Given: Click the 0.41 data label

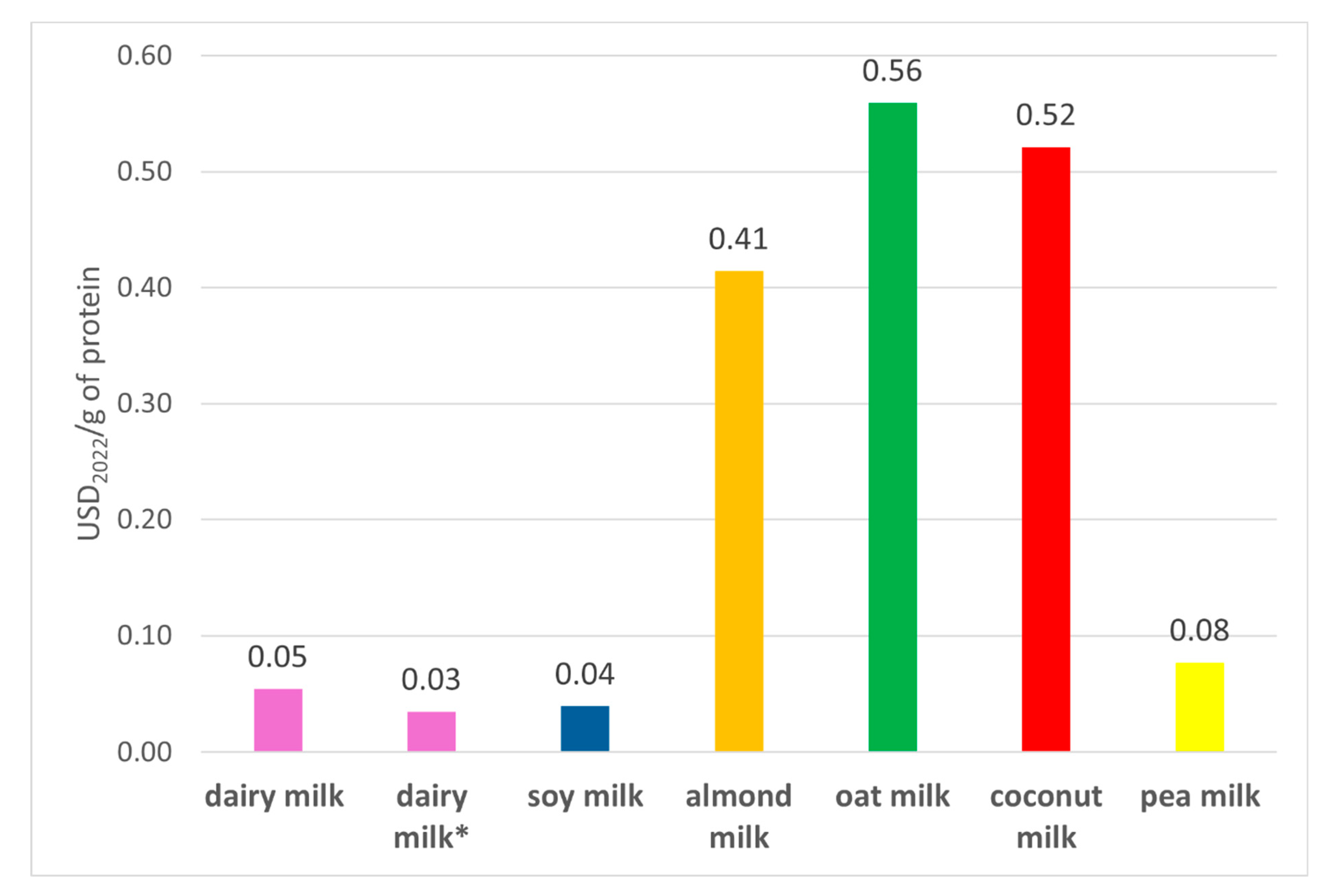Looking at the screenshot, I should [x=738, y=239].
